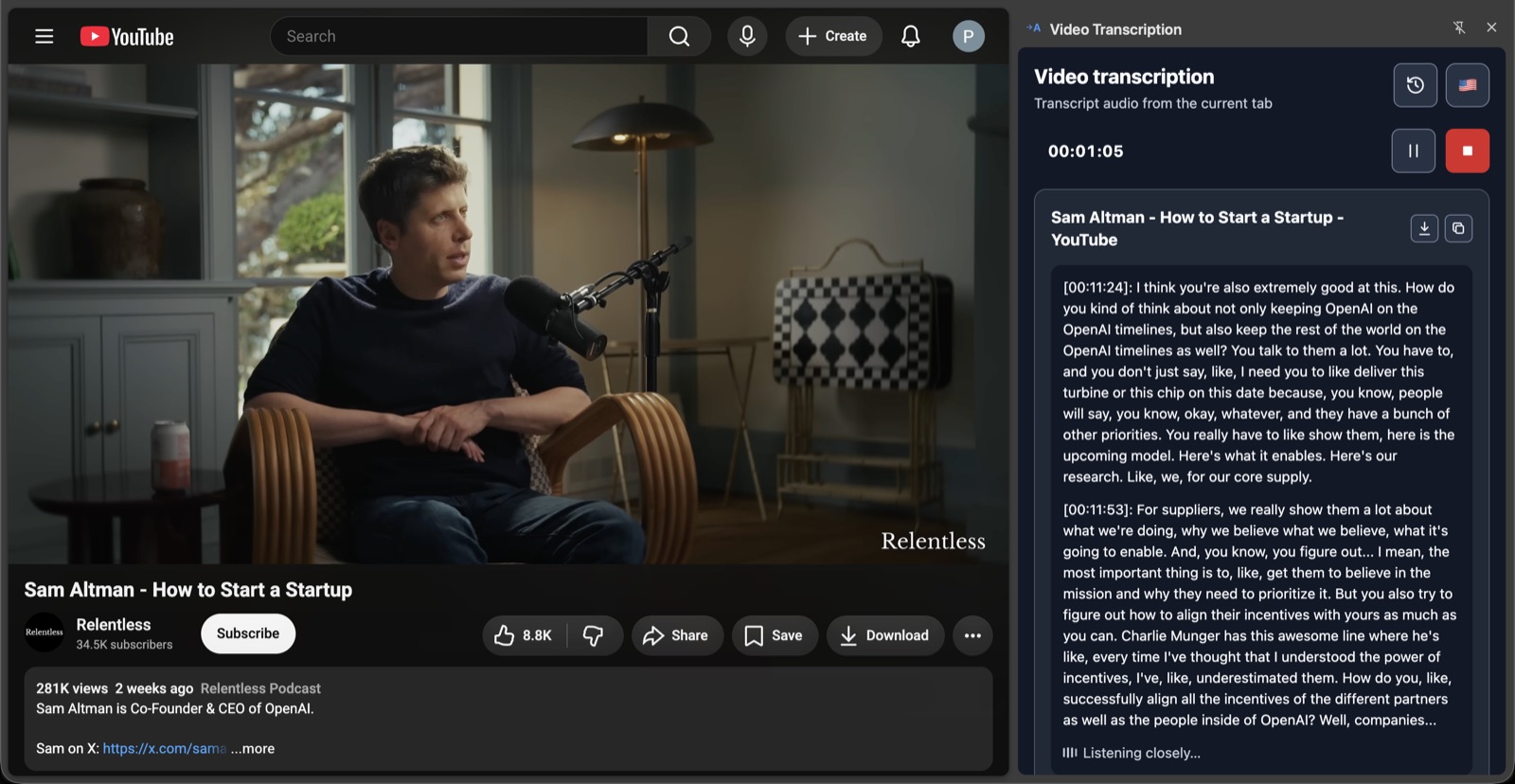Click the [00:11:53] transcript paragraph
The image size is (1515, 784).
(x=1259, y=615)
